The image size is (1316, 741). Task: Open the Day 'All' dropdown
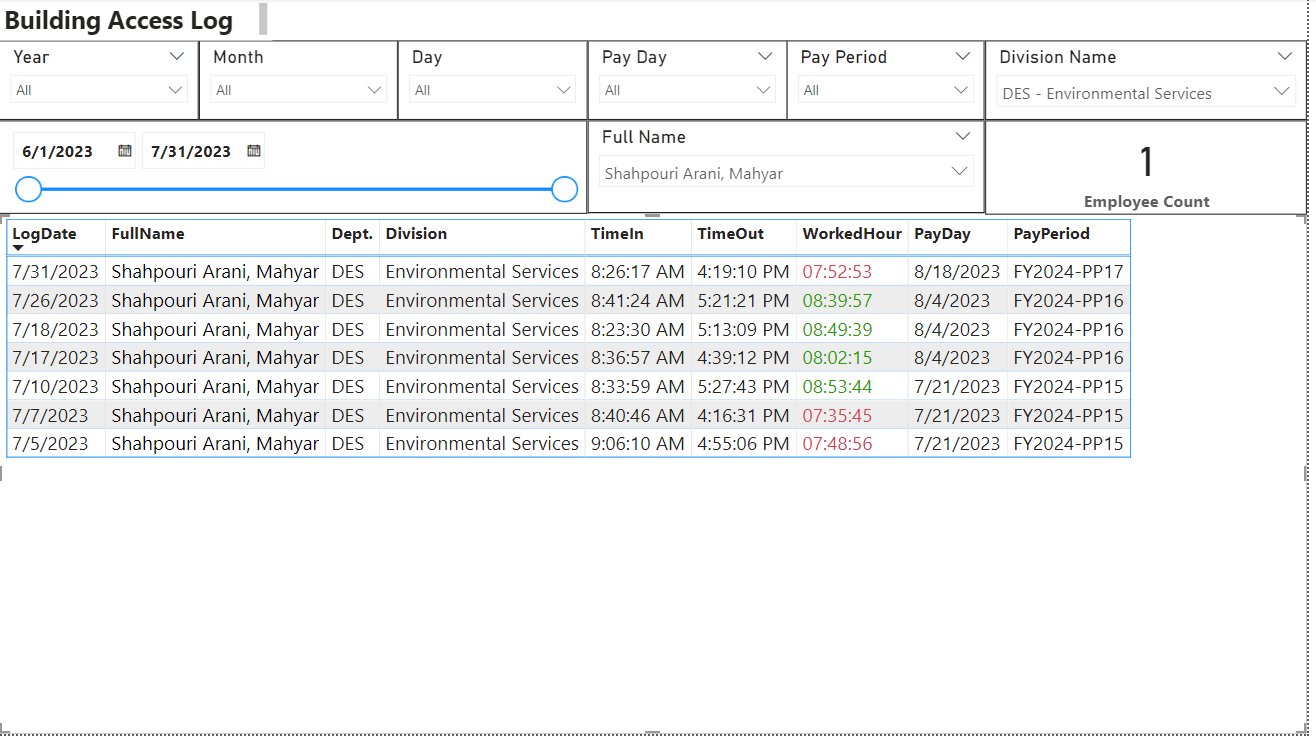coord(493,90)
